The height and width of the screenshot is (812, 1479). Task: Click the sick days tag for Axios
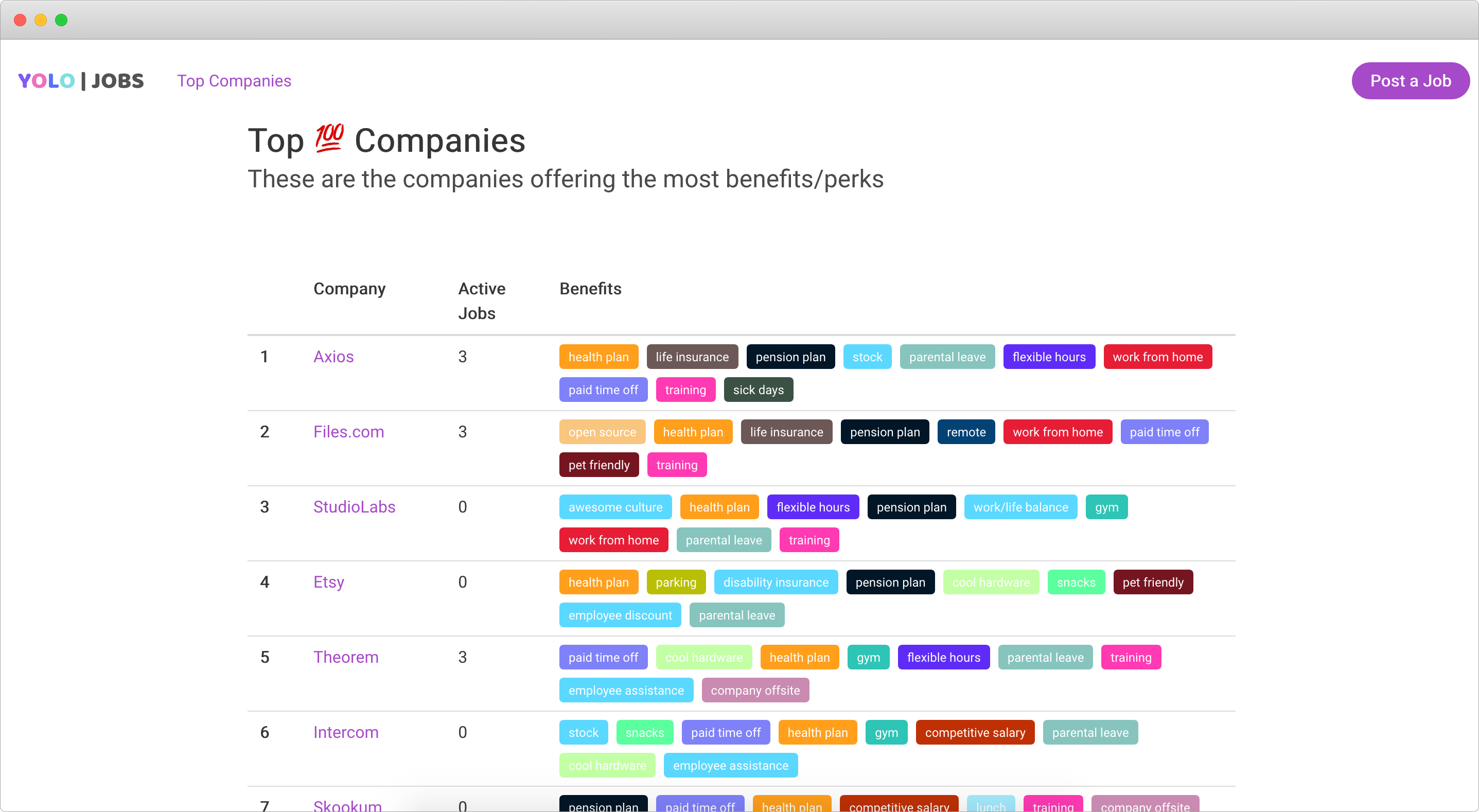pos(758,390)
